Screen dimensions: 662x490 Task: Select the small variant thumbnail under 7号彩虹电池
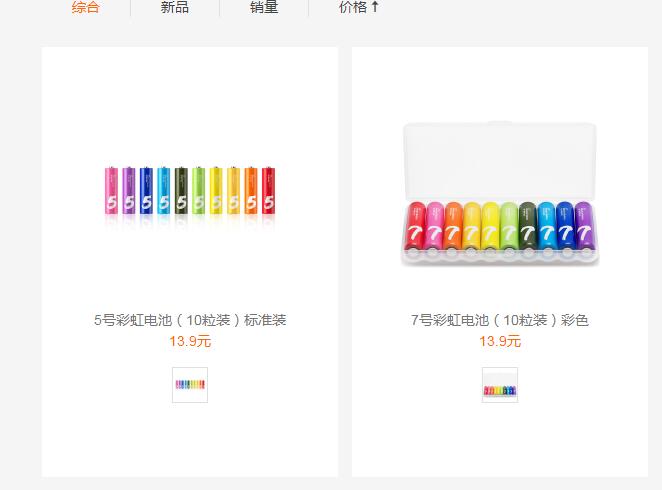pos(499,385)
